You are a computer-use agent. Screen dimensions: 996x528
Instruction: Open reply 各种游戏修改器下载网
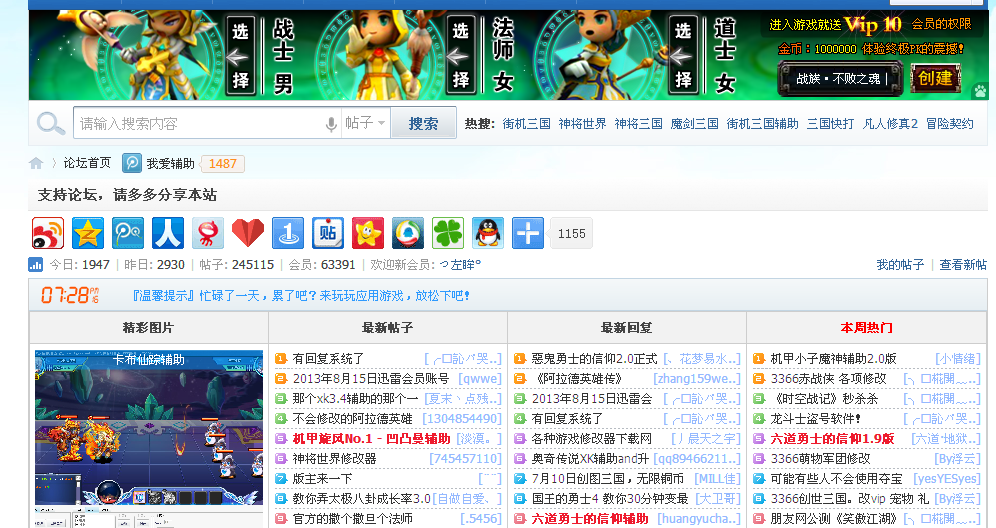click(591, 439)
